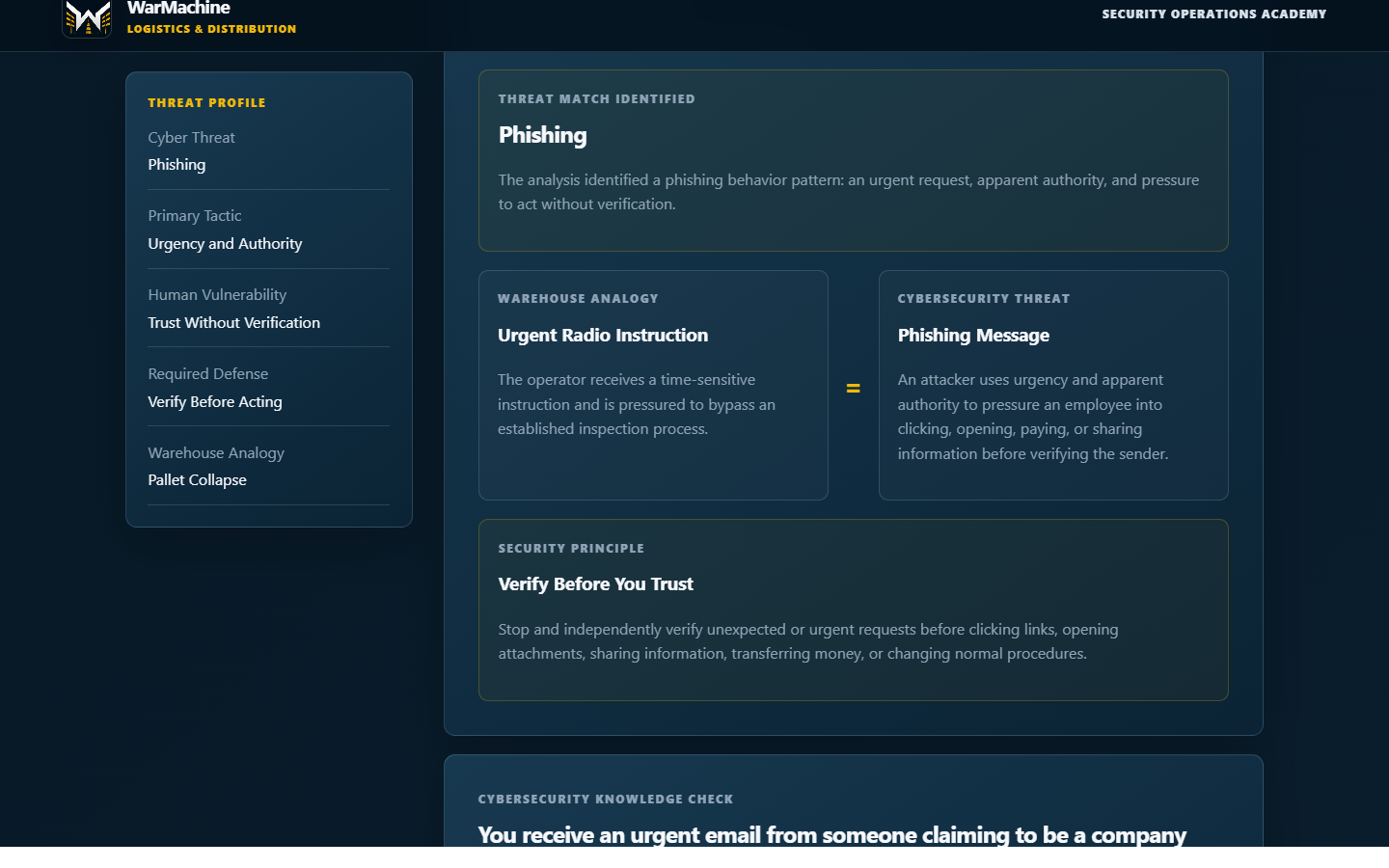Click the large Phishing threat heading
The height and width of the screenshot is (868, 1389).
tap(542, 135)
